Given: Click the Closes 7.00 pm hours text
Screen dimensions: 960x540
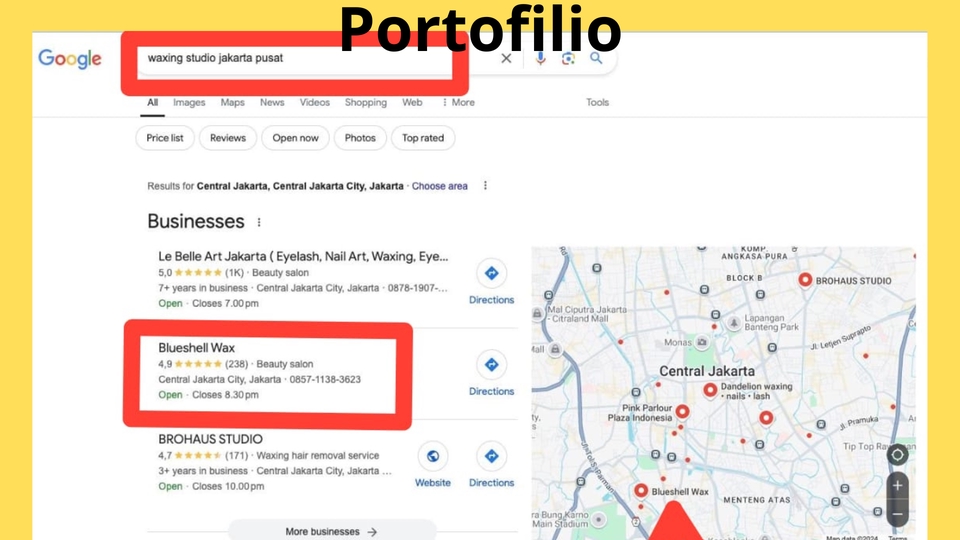Looking at the screenshot, I should 225,304.
